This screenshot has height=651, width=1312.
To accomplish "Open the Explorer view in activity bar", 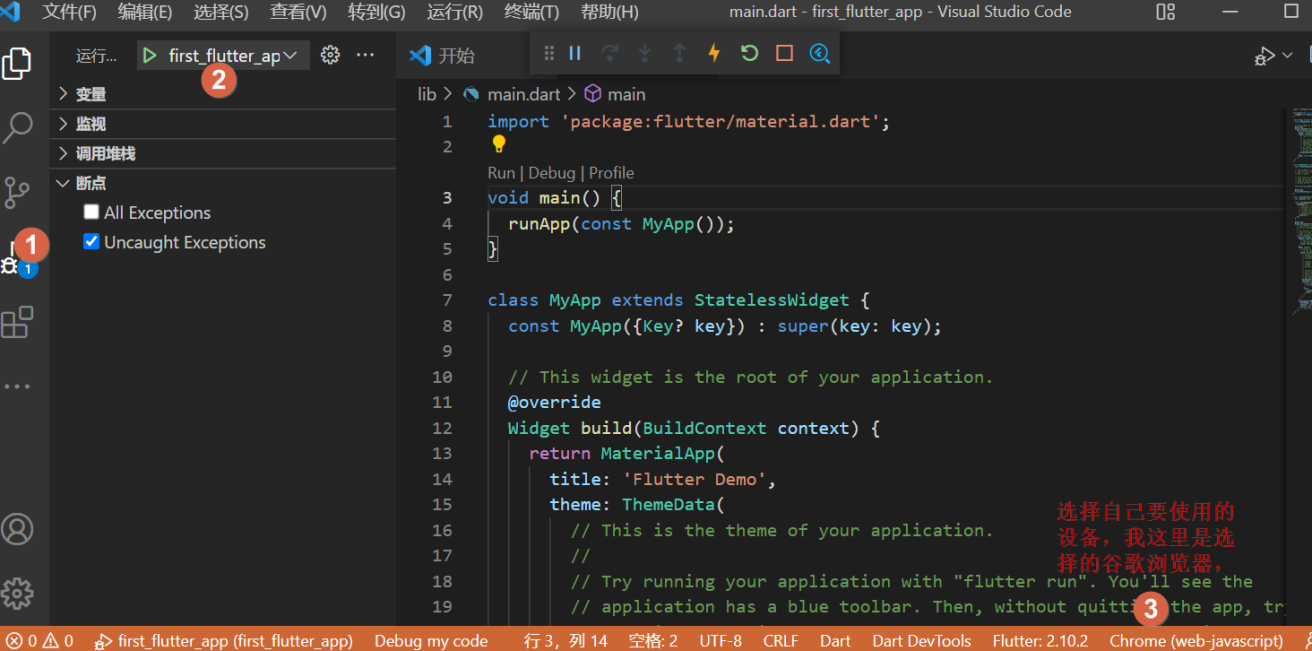I will click(17, 64).
